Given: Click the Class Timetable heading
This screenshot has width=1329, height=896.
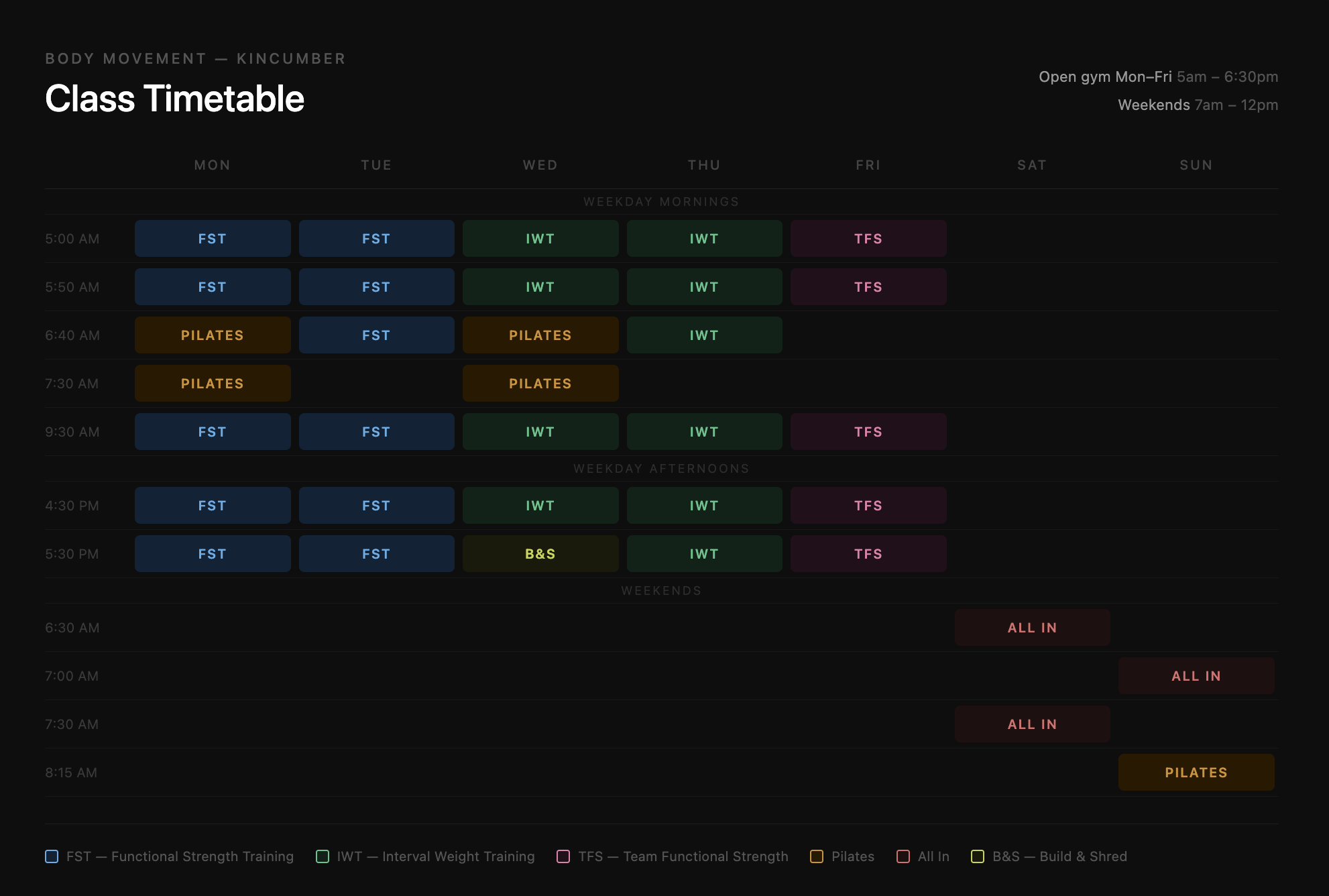Looking at the screenshot, I should tap(174, 99).
